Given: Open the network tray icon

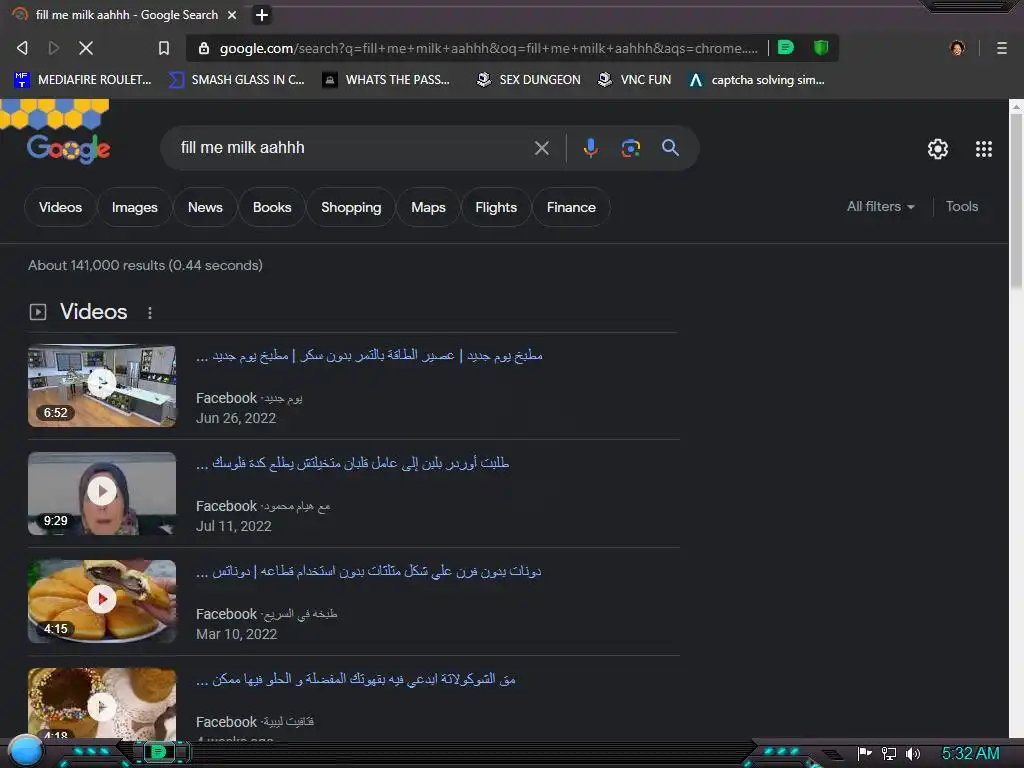Looking at the screenshot, I should click(888, 754).
